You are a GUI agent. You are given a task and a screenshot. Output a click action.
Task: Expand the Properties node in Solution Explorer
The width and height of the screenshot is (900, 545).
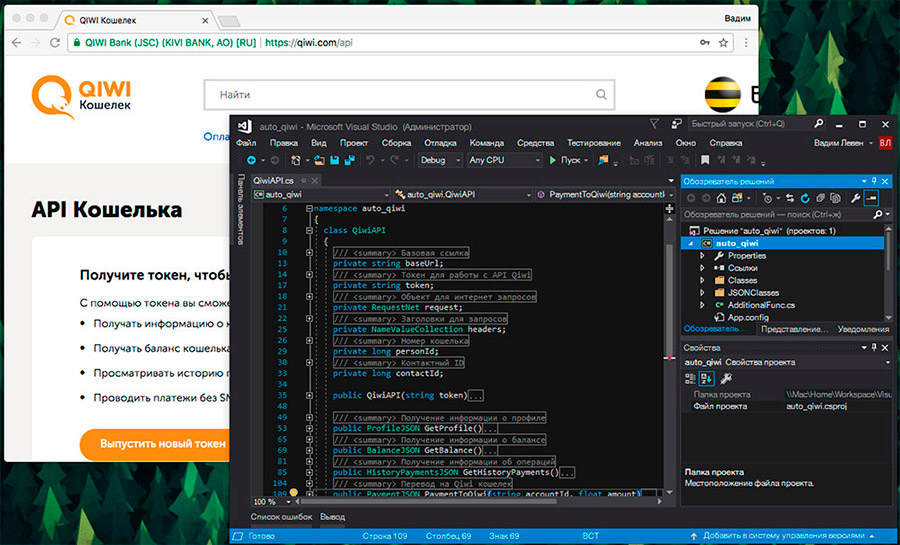tap(702, 256)
